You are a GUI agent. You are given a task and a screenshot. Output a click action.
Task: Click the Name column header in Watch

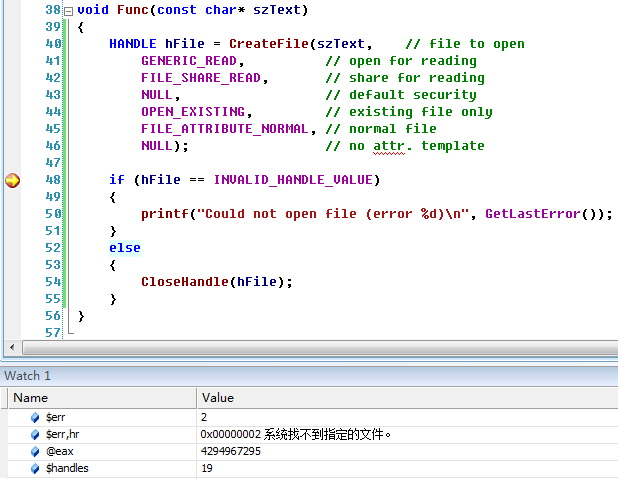point(102,398)
